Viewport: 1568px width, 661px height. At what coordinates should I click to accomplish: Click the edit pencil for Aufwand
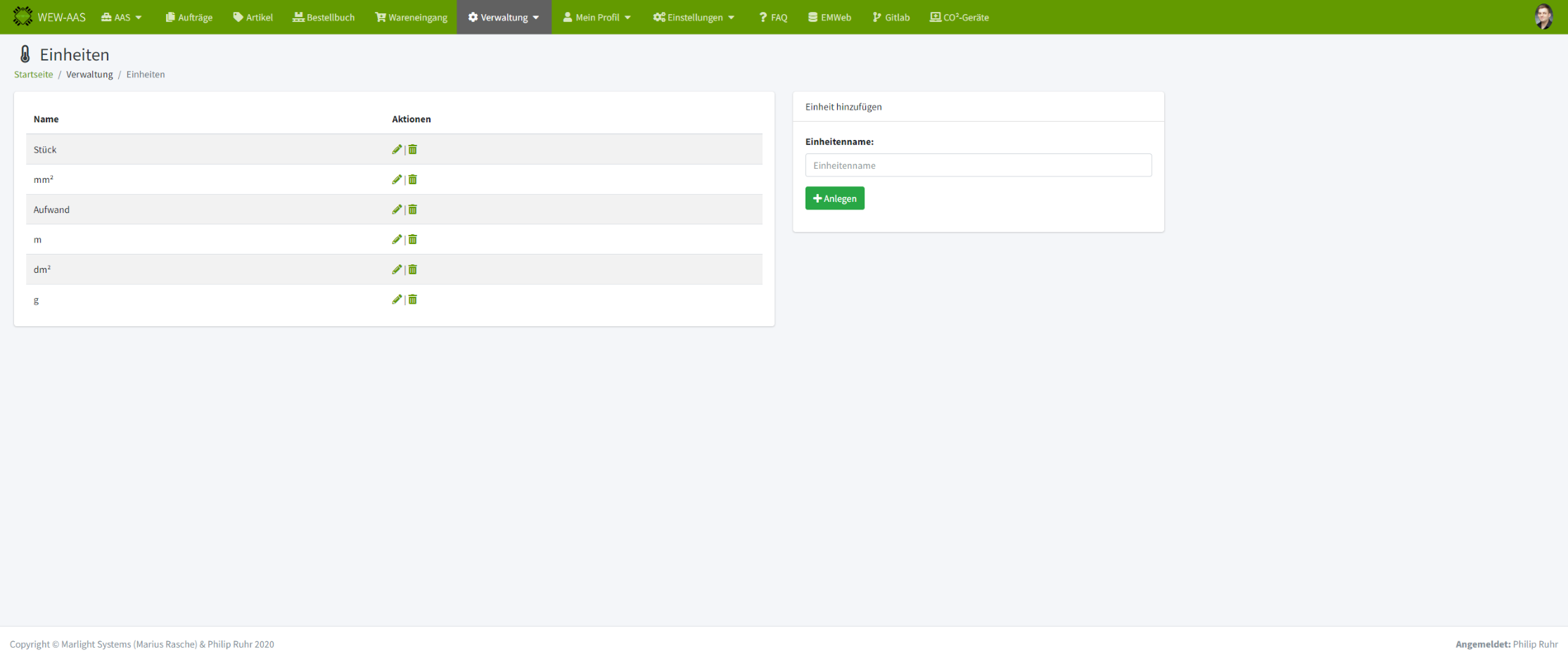click(x=397, y=210)
